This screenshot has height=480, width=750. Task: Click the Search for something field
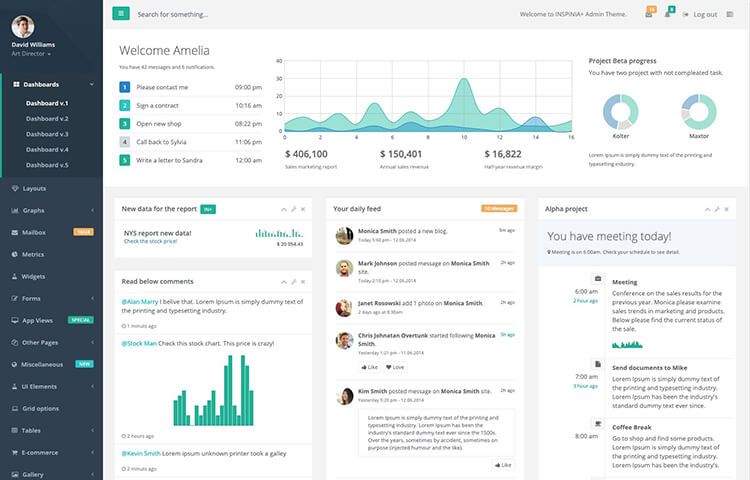coord(173,14)
